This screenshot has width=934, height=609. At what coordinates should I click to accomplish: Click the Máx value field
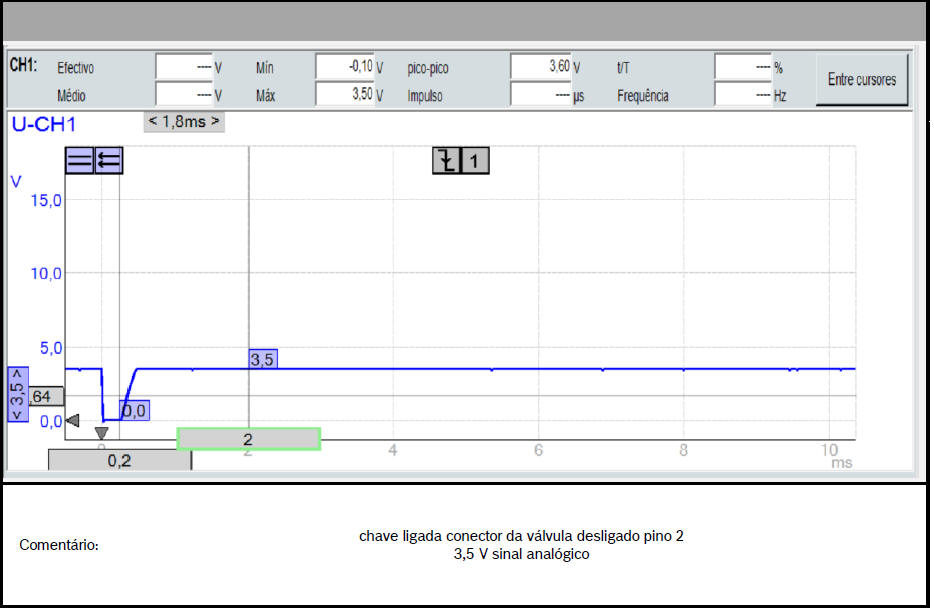tap(344, 95)
